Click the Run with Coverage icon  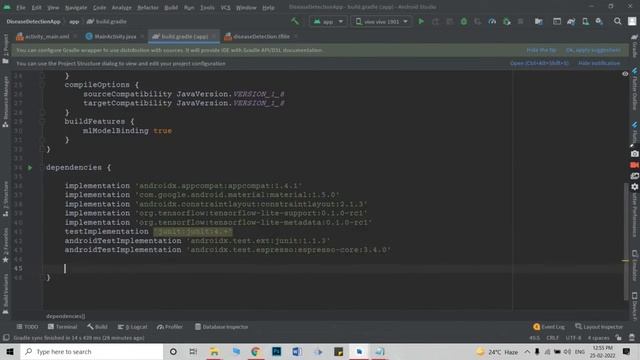click(x=478, y=21)
